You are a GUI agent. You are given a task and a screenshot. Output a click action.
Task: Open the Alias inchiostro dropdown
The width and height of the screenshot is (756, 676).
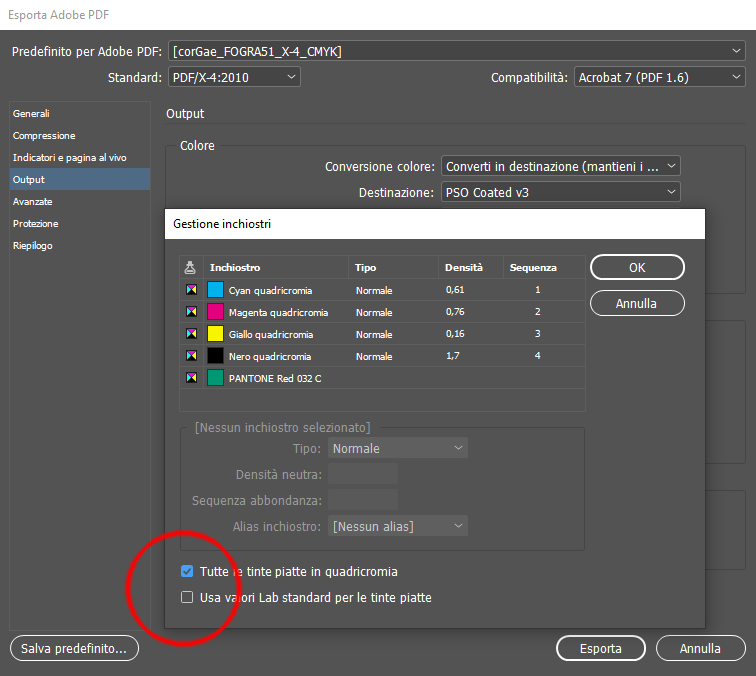[x=398, y=527]
